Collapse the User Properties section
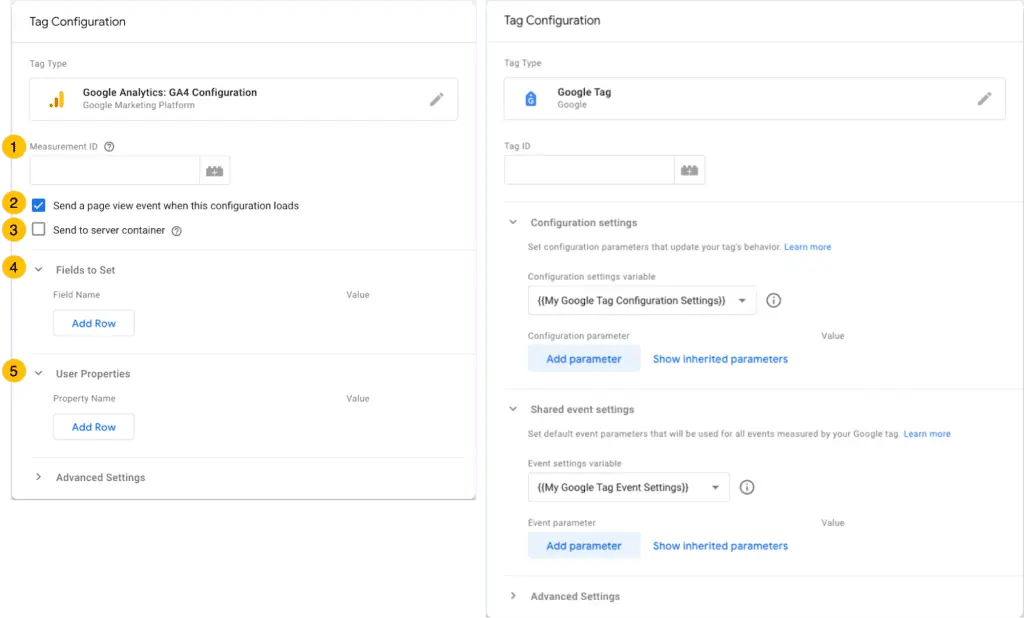 point(37,373)
